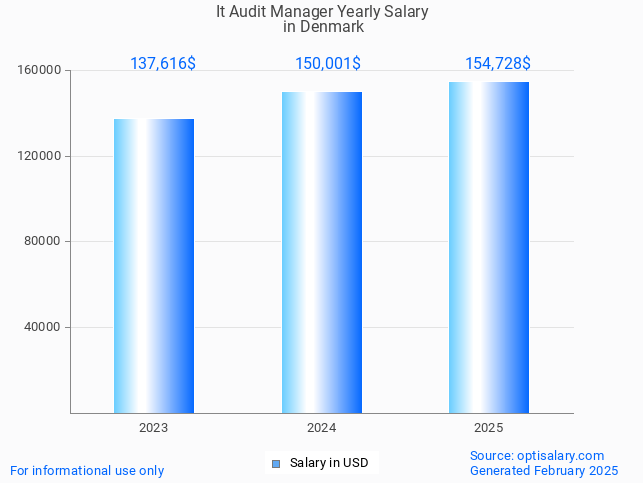The image size is (643, 483).
Task: Click the 150,001$ value label
Action: 328,63
